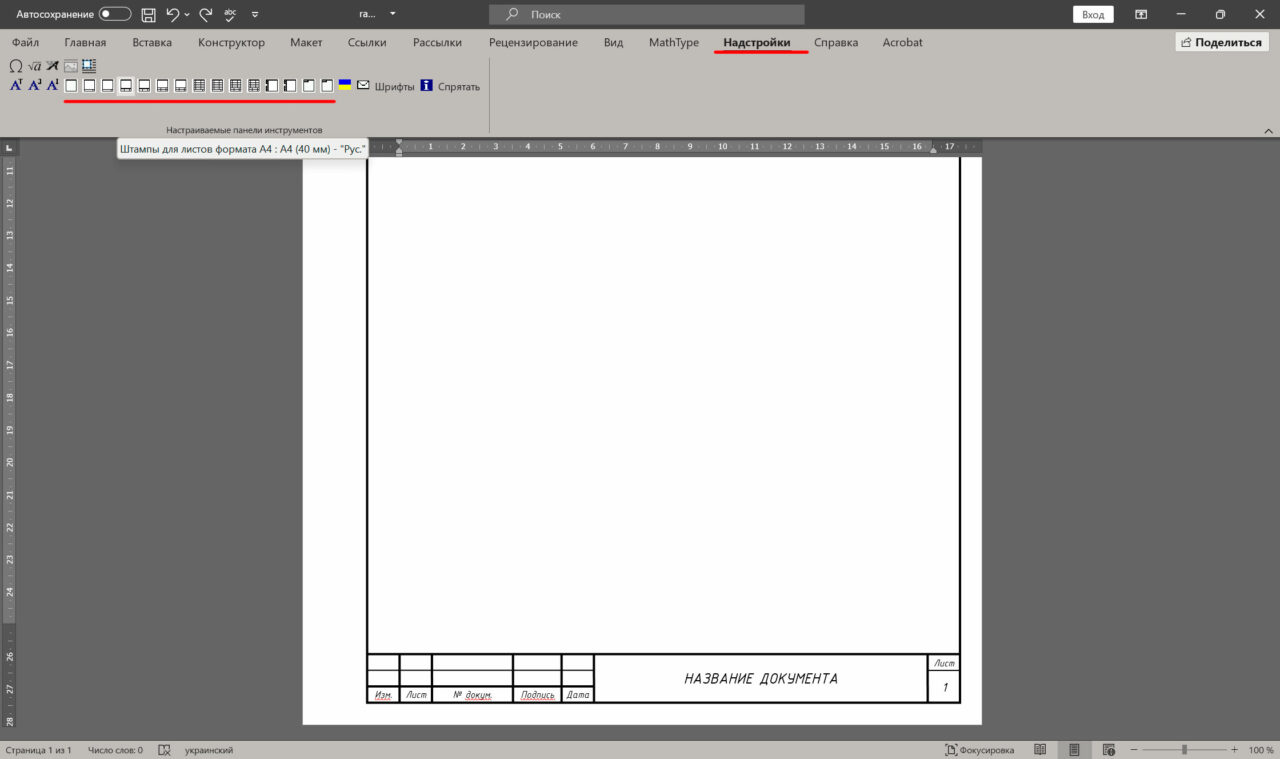1280x759 pixels.
Task: Click the right indent marker on the ruler
Action: (x=934, y=150)
